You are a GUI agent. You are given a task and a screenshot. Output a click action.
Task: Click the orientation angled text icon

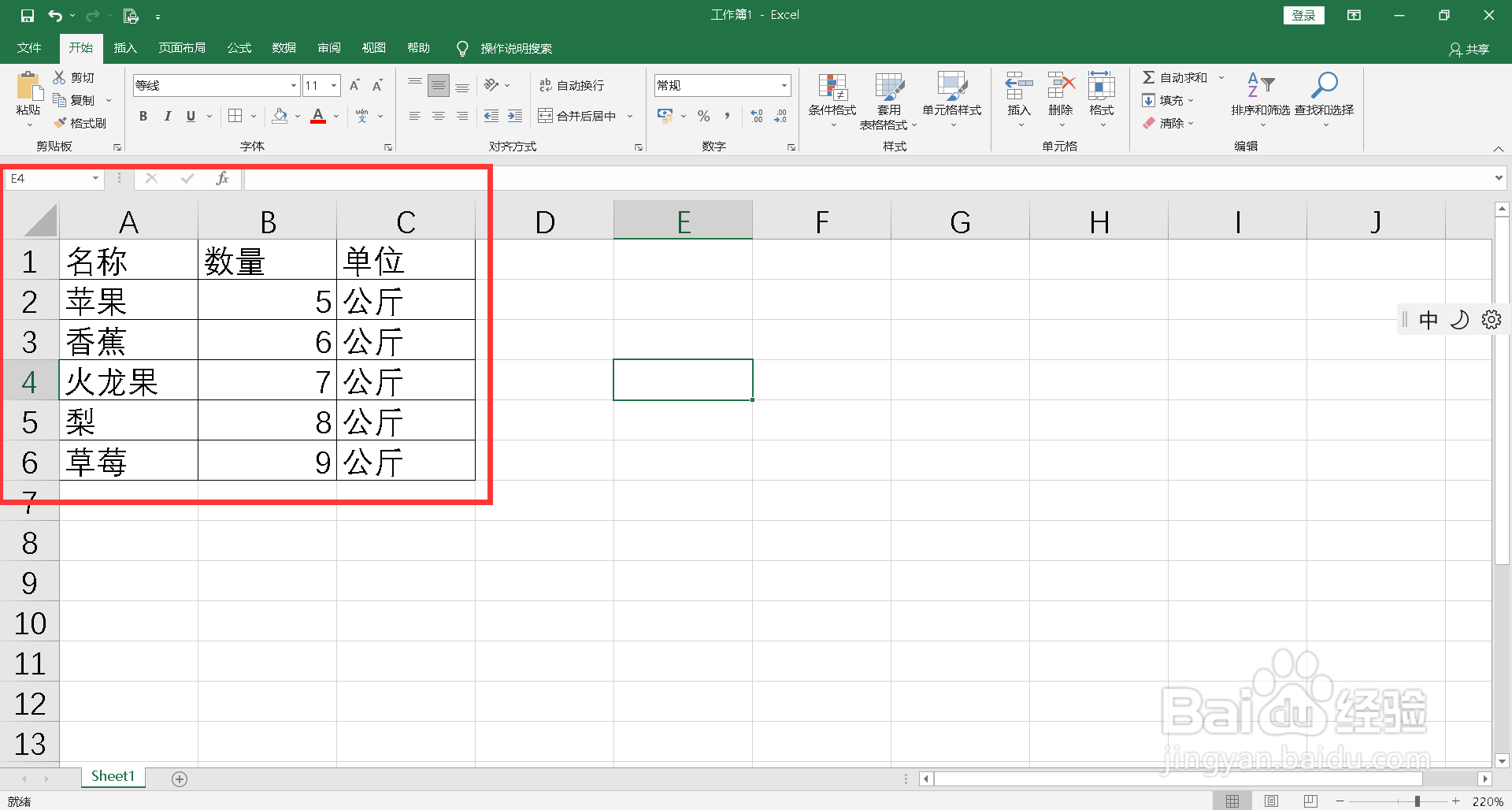tap(491, 84)
